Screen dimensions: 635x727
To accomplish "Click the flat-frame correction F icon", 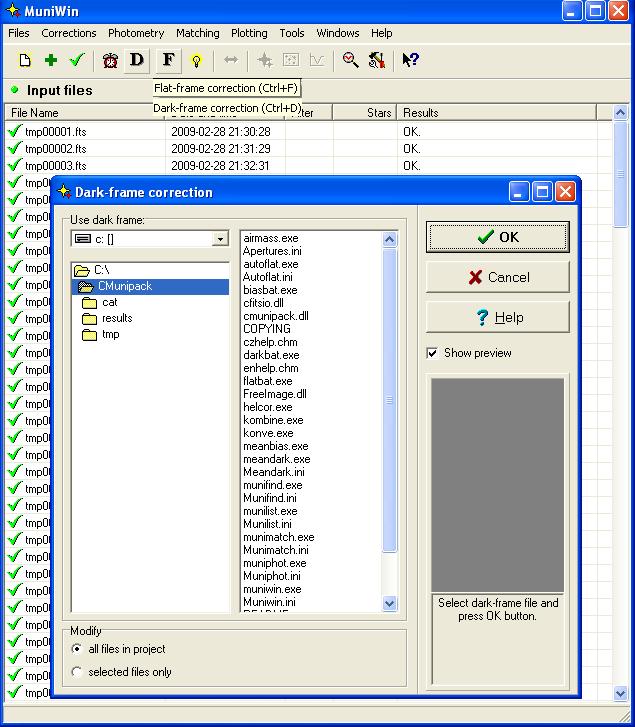I will pyautogui.click(x=169, y=61).
